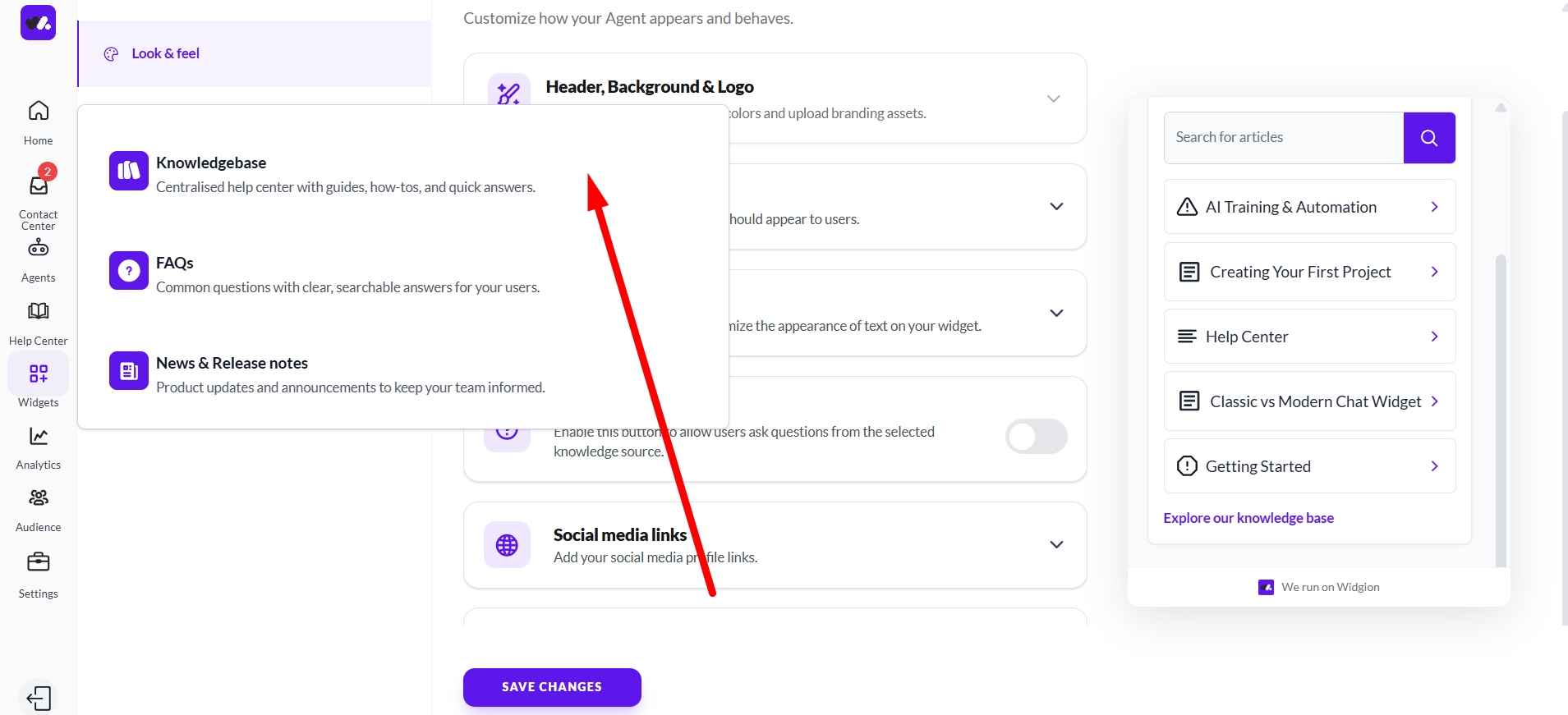Open Analytics chart icon
Viewport: 1568px width, 715px height.
tap(39, 436)
